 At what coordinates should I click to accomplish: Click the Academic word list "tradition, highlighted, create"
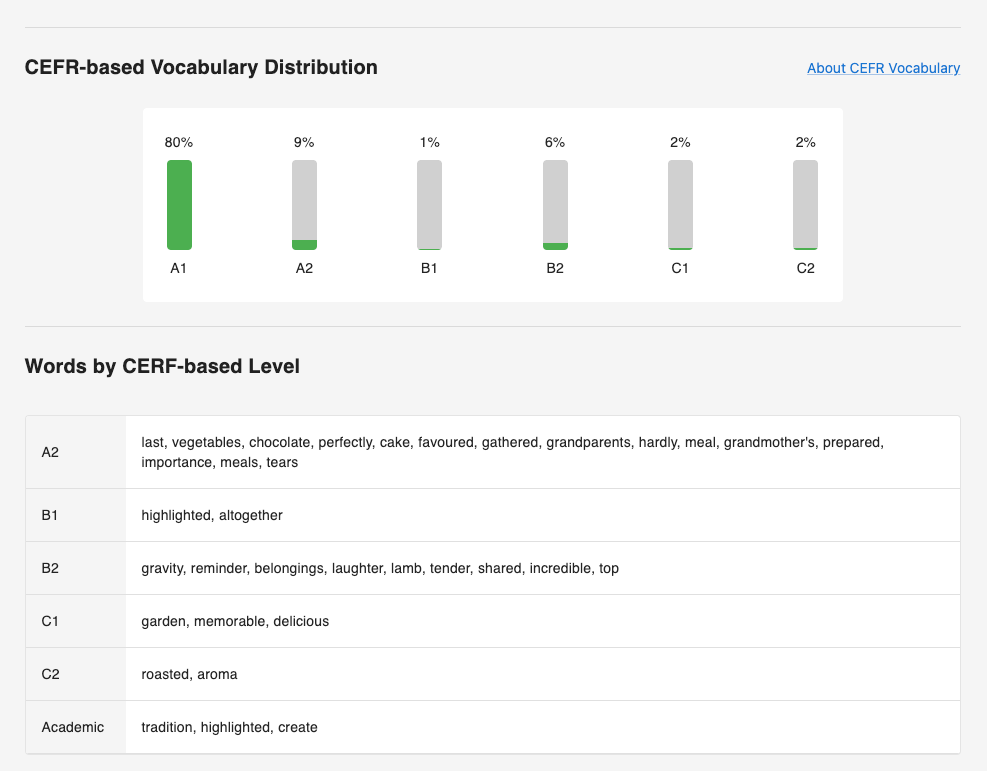(x=229, y=727)
